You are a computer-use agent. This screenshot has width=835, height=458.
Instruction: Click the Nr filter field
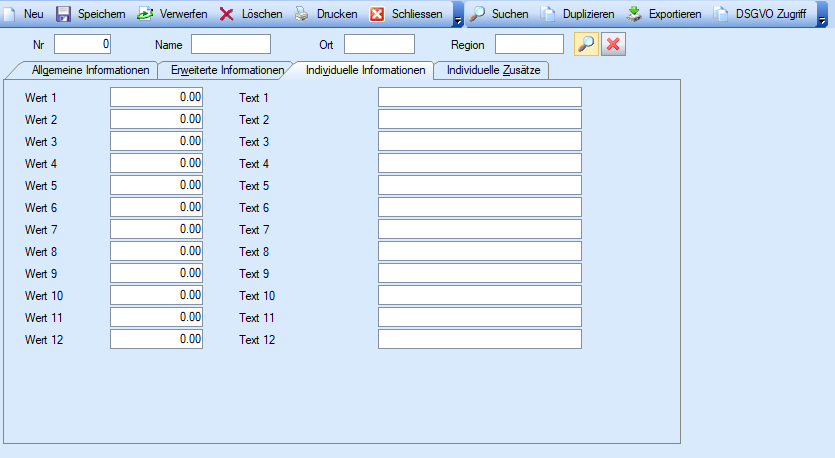pyautogui.click(x=83, y=44)
